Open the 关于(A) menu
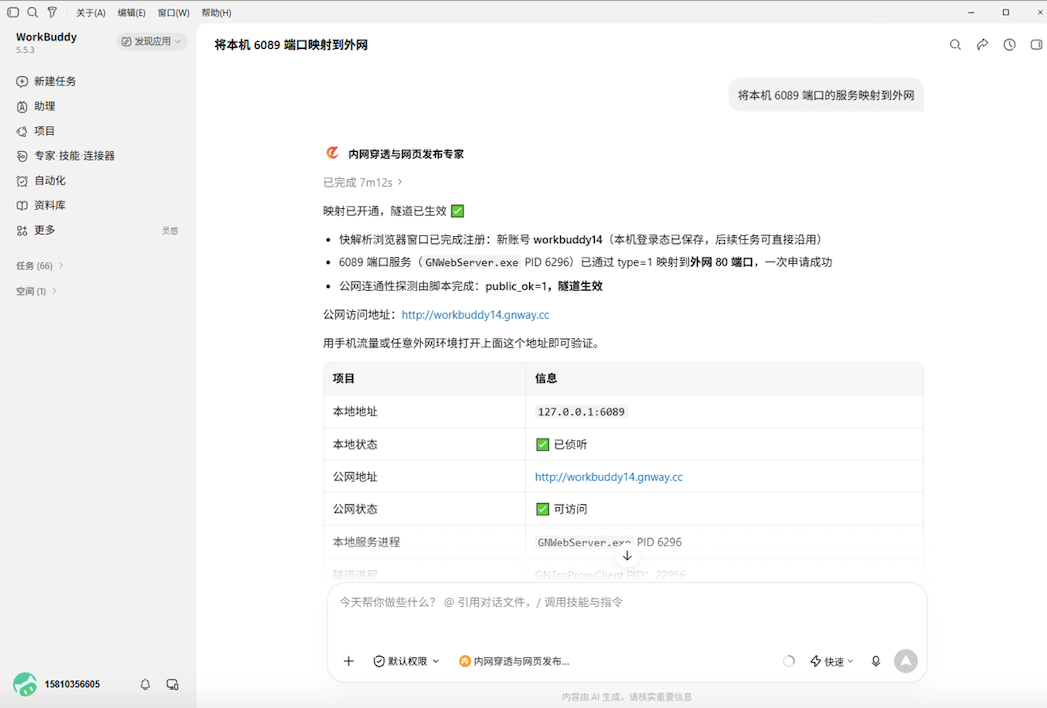1047x708 pixels. 91,13
